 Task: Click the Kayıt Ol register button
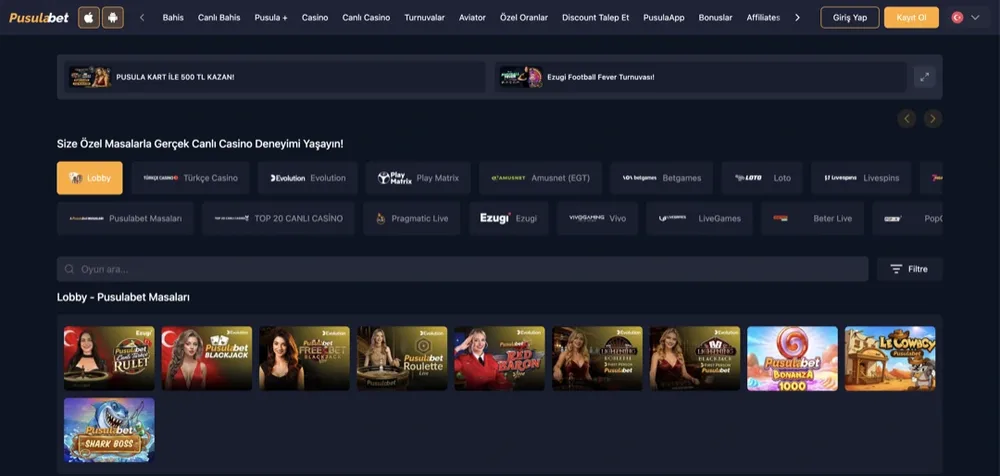[x=911, y=17]
